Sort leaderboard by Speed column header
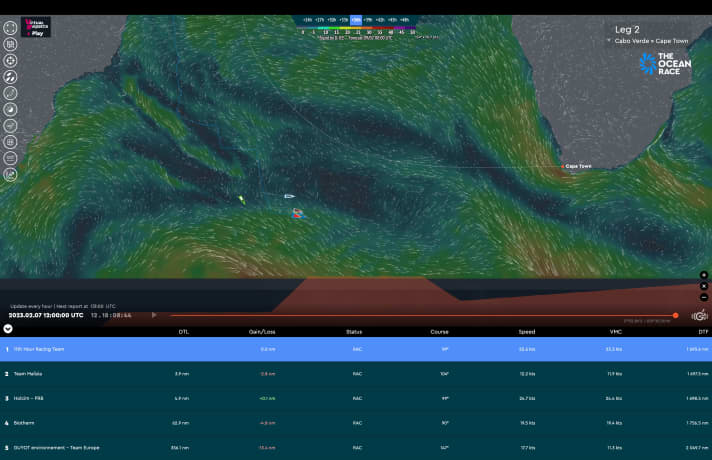712x460 pixels. [x=527, y=332]
